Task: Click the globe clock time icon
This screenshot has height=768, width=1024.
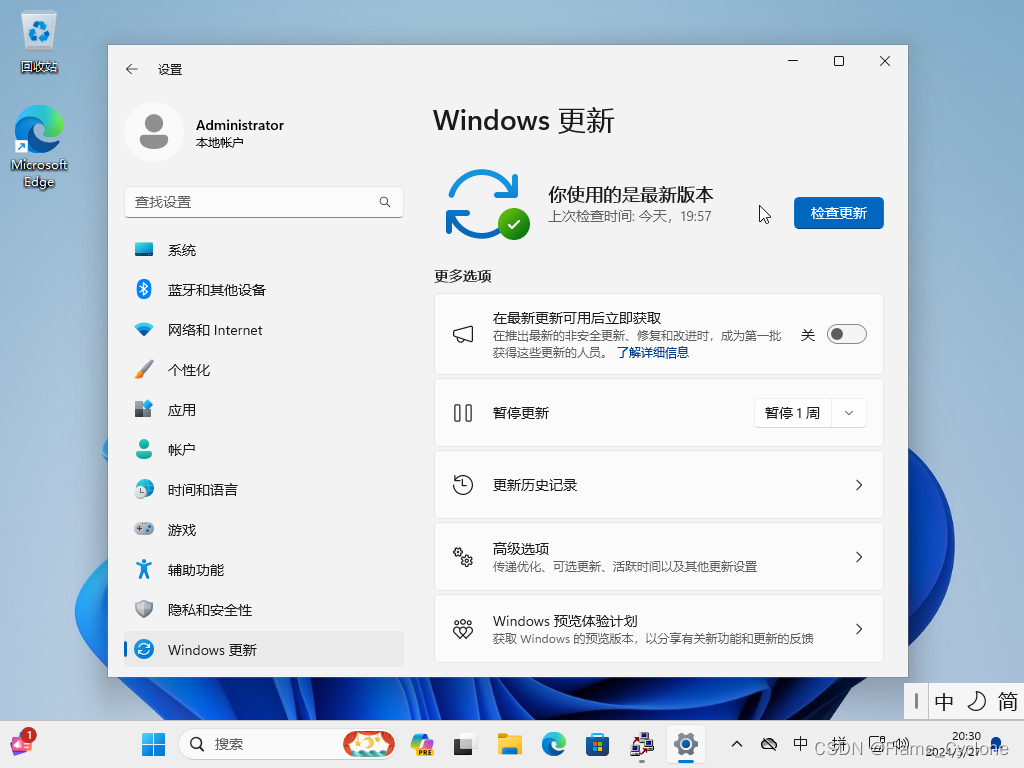Action: tap(144, 488)
